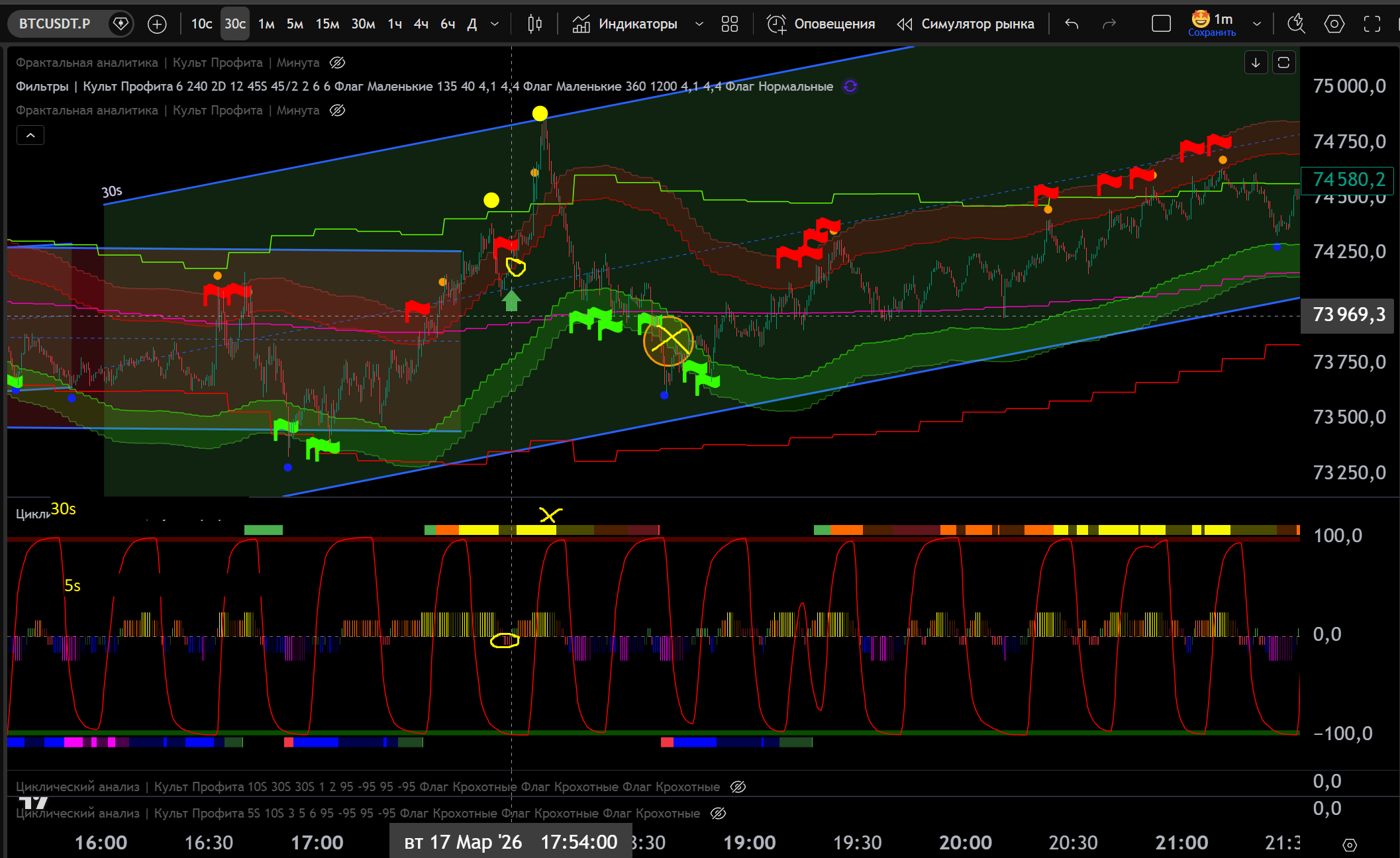
Task: Switch to the 15м timeframe
Action: (x=327, y=24)
